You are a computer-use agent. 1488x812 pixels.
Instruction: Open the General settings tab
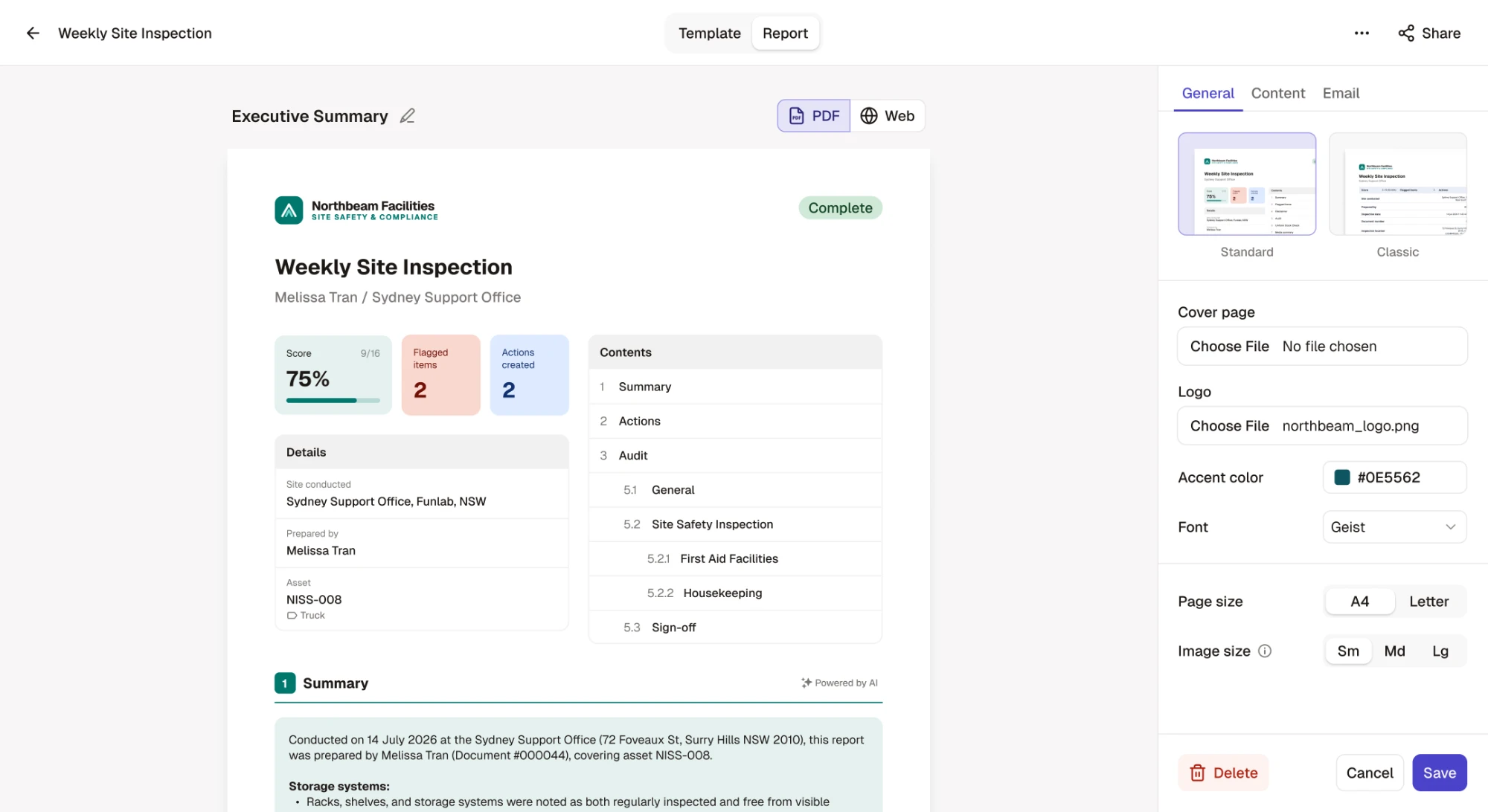coord(1208,93)
